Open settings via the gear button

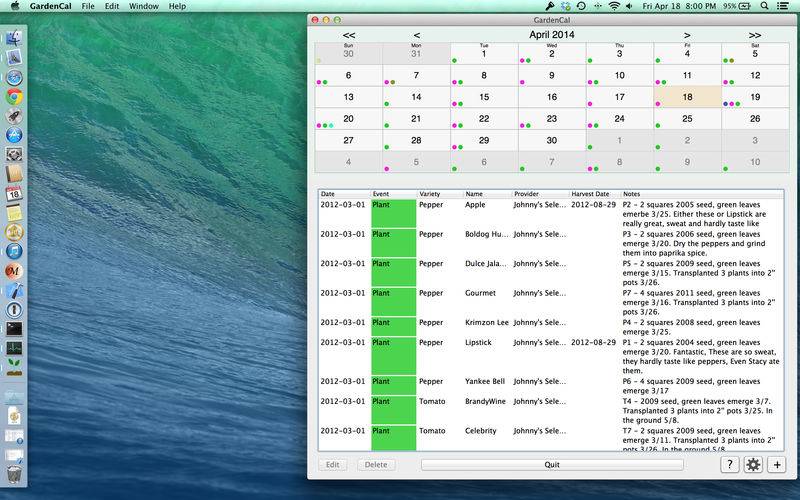coord(753,464)
